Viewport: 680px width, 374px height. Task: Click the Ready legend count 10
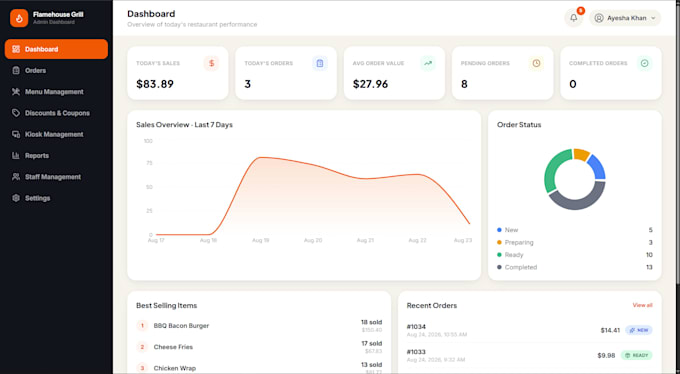[x=649, y=255]
